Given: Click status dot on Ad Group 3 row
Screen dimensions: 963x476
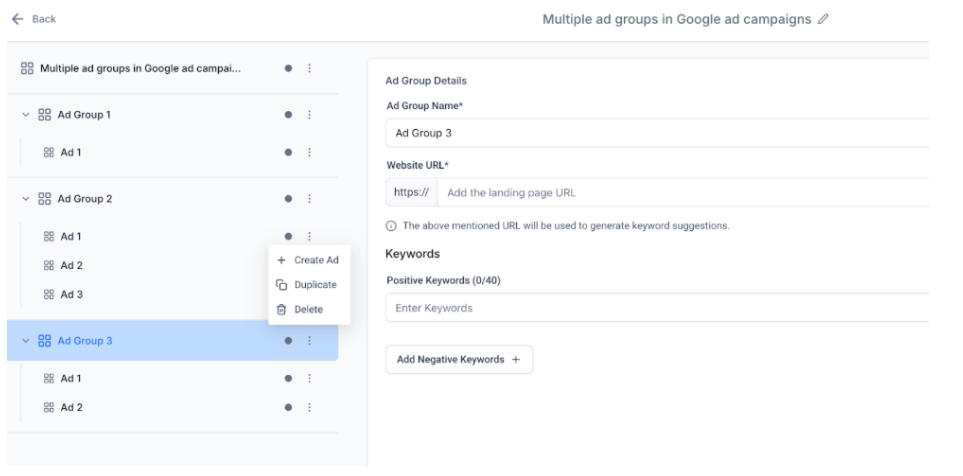Looking at the screenshot, I should click(x=288, y=341).
